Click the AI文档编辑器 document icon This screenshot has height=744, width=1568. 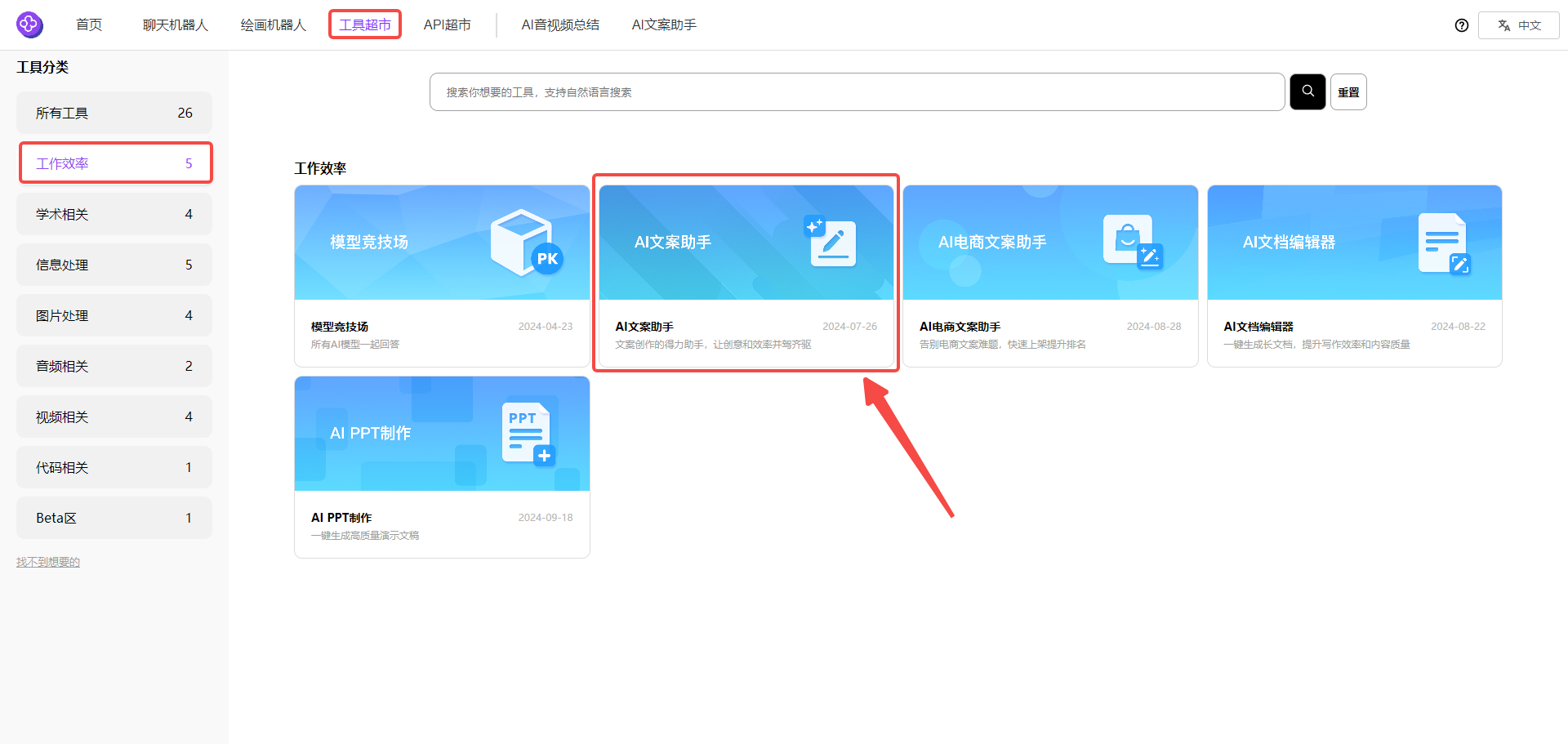click(1444, 243)
